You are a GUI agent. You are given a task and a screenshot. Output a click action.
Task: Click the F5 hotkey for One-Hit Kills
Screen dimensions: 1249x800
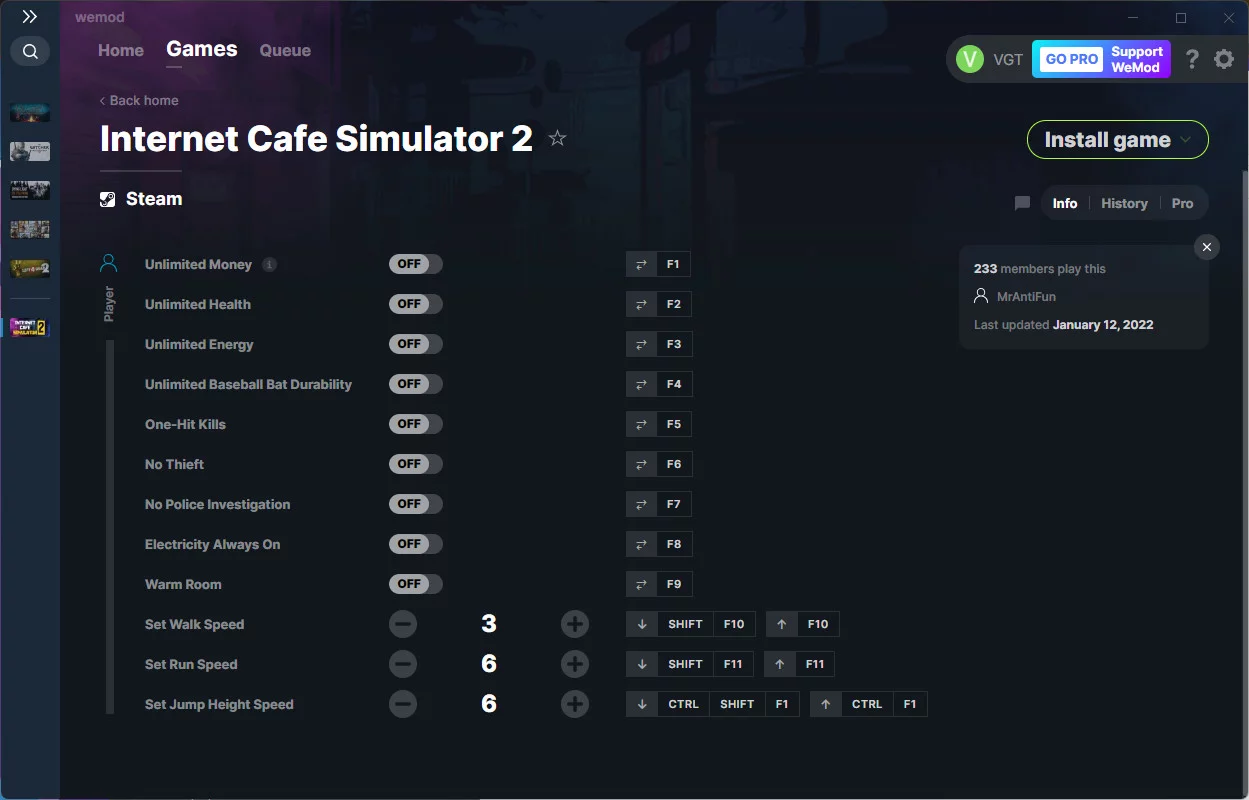click(x=674, y=425)
